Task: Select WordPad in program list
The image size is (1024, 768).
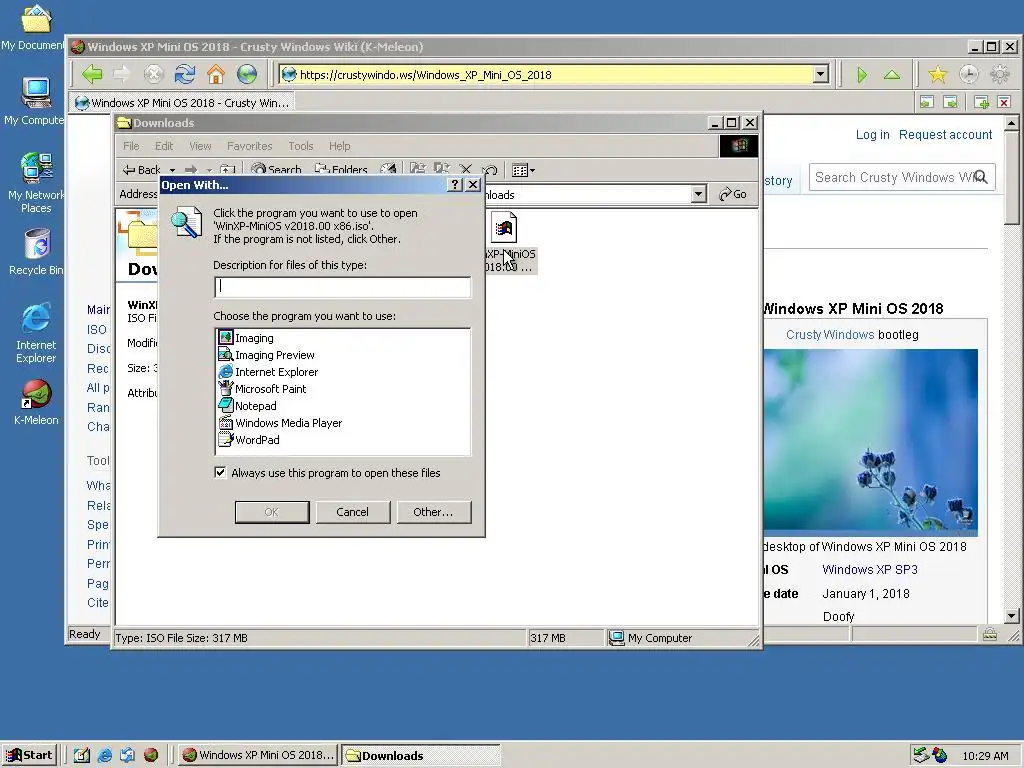Action: pyautogui.click(x=249, y=440)
